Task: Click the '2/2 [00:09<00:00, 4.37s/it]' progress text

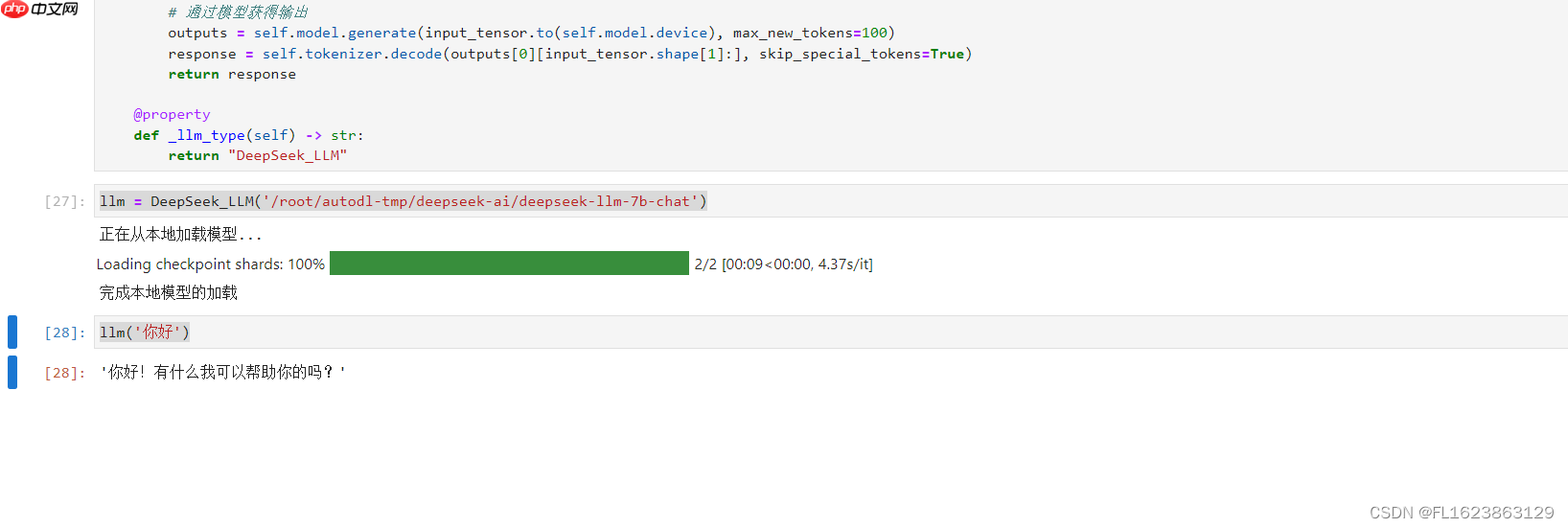Action: (784, 264)
